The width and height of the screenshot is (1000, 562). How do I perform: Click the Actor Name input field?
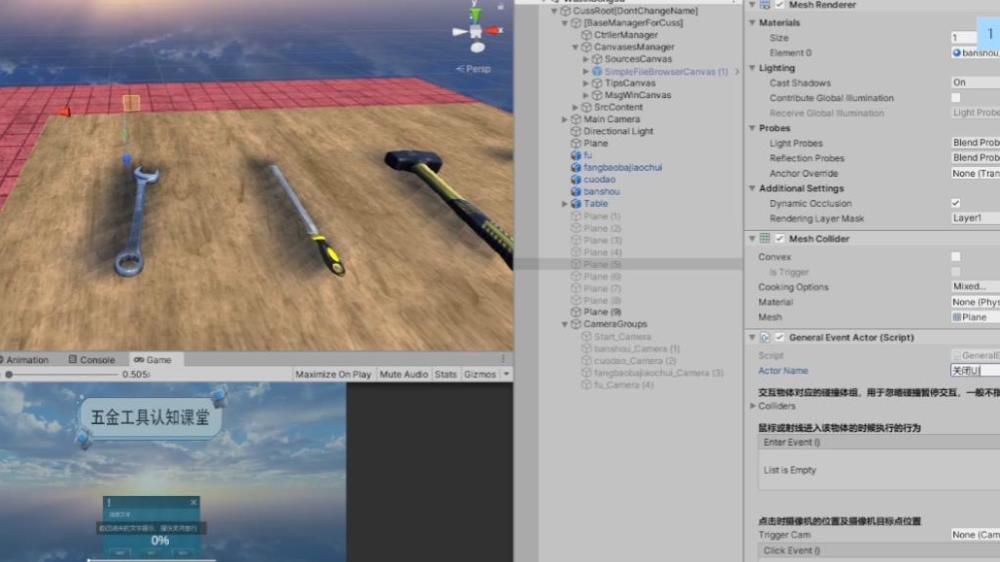[975, 371]
